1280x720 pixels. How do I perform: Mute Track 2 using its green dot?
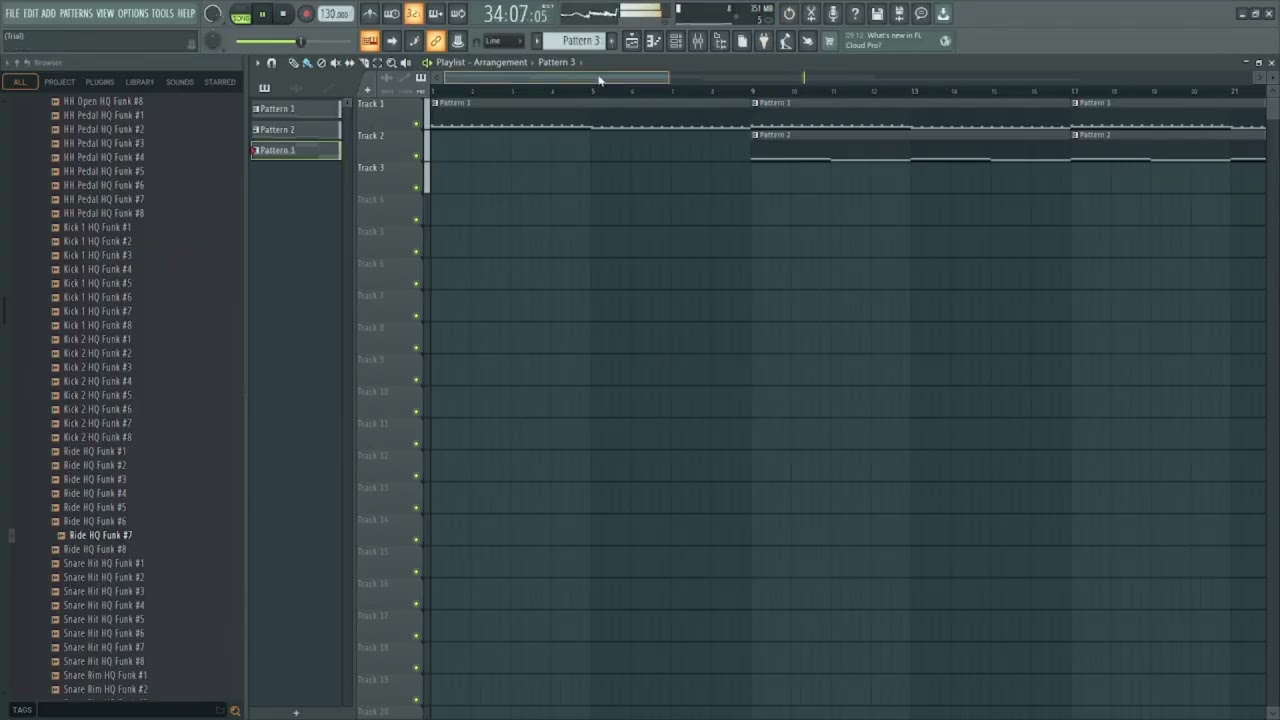click(416, 156)
